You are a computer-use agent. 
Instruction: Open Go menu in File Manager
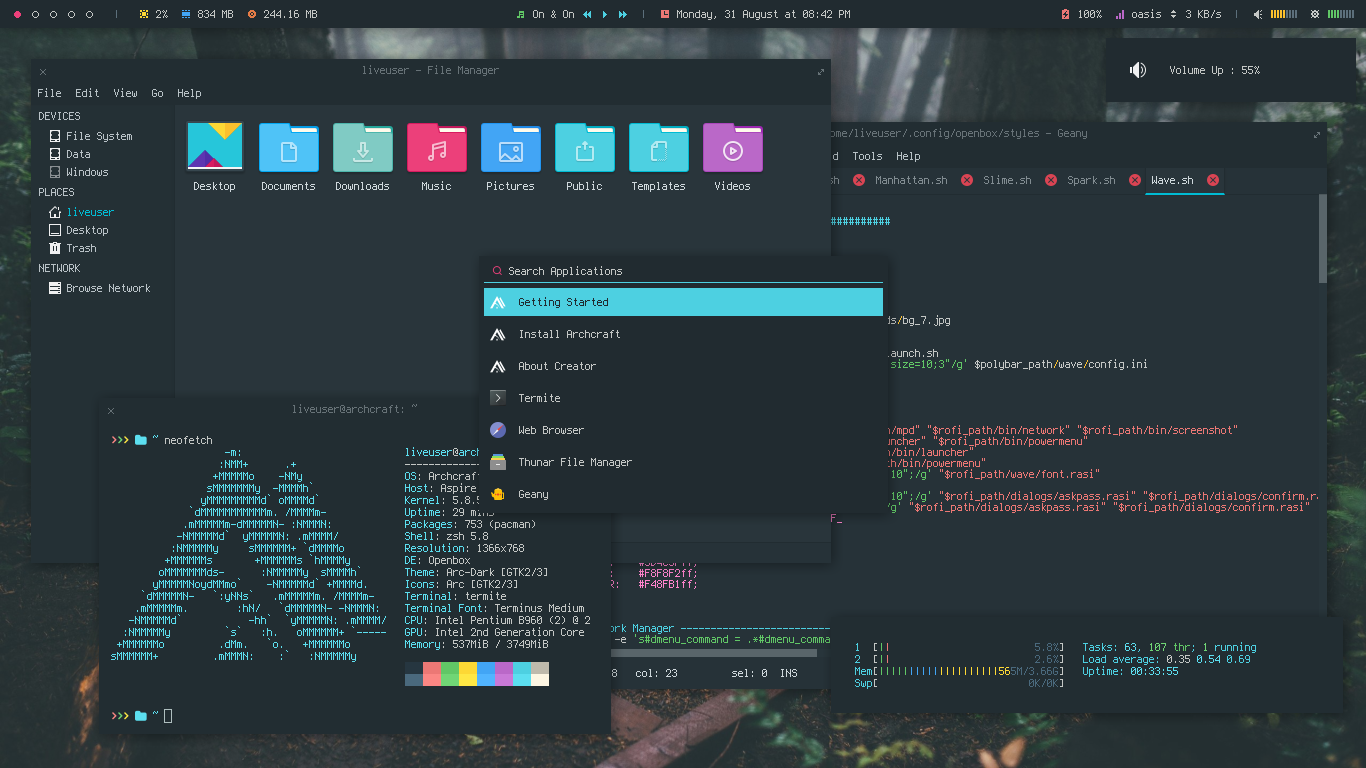(157, 93)
